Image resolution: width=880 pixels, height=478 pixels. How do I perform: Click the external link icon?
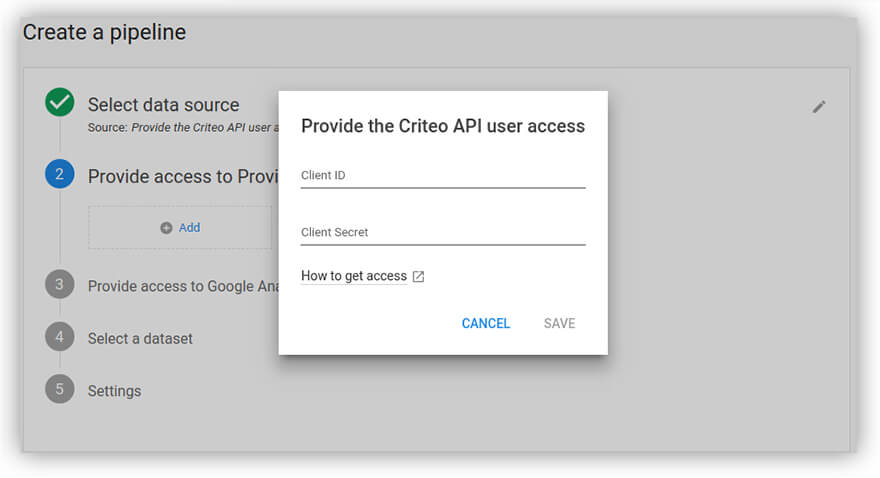pos(418,277)
